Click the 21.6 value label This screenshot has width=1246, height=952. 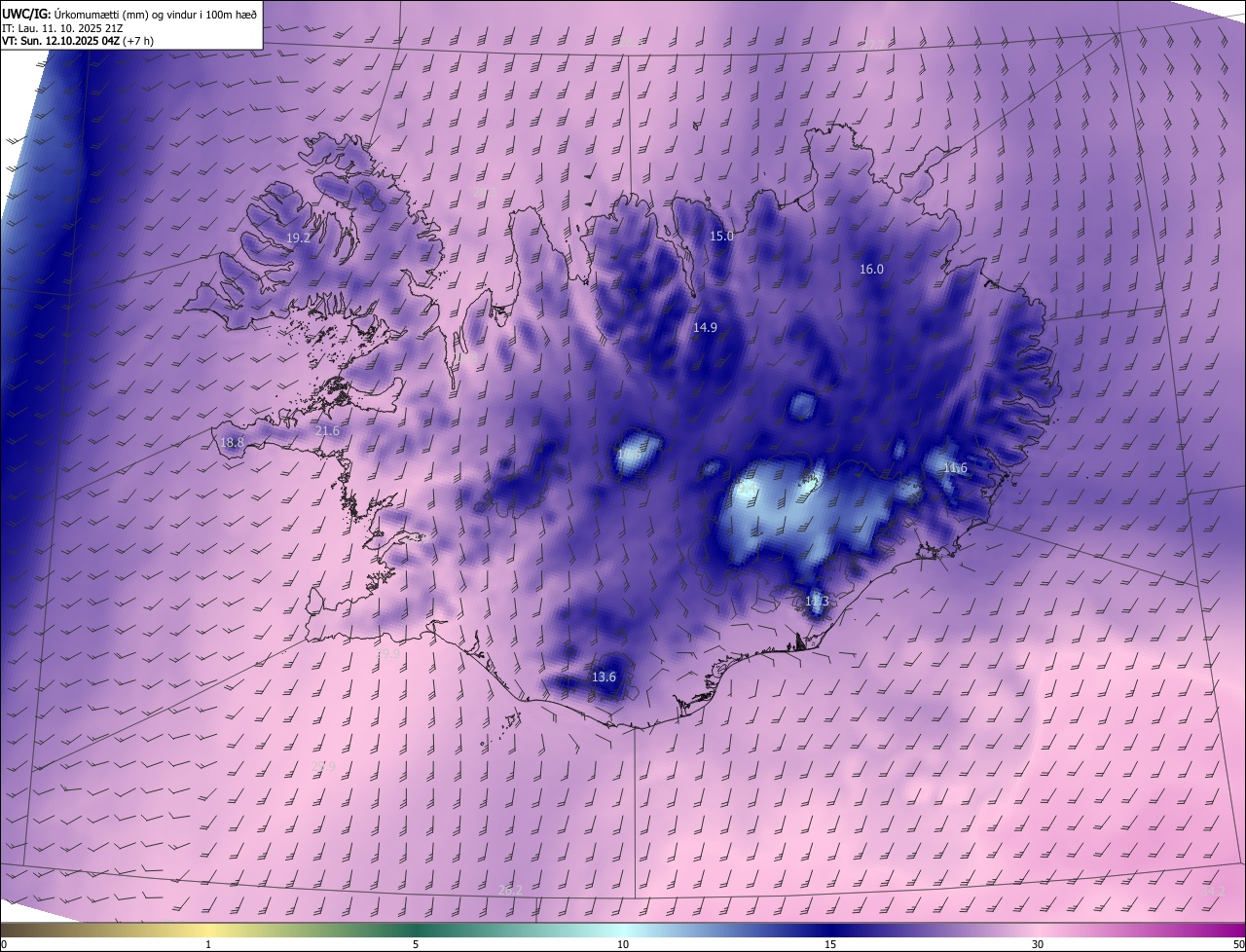pos(327,431)
